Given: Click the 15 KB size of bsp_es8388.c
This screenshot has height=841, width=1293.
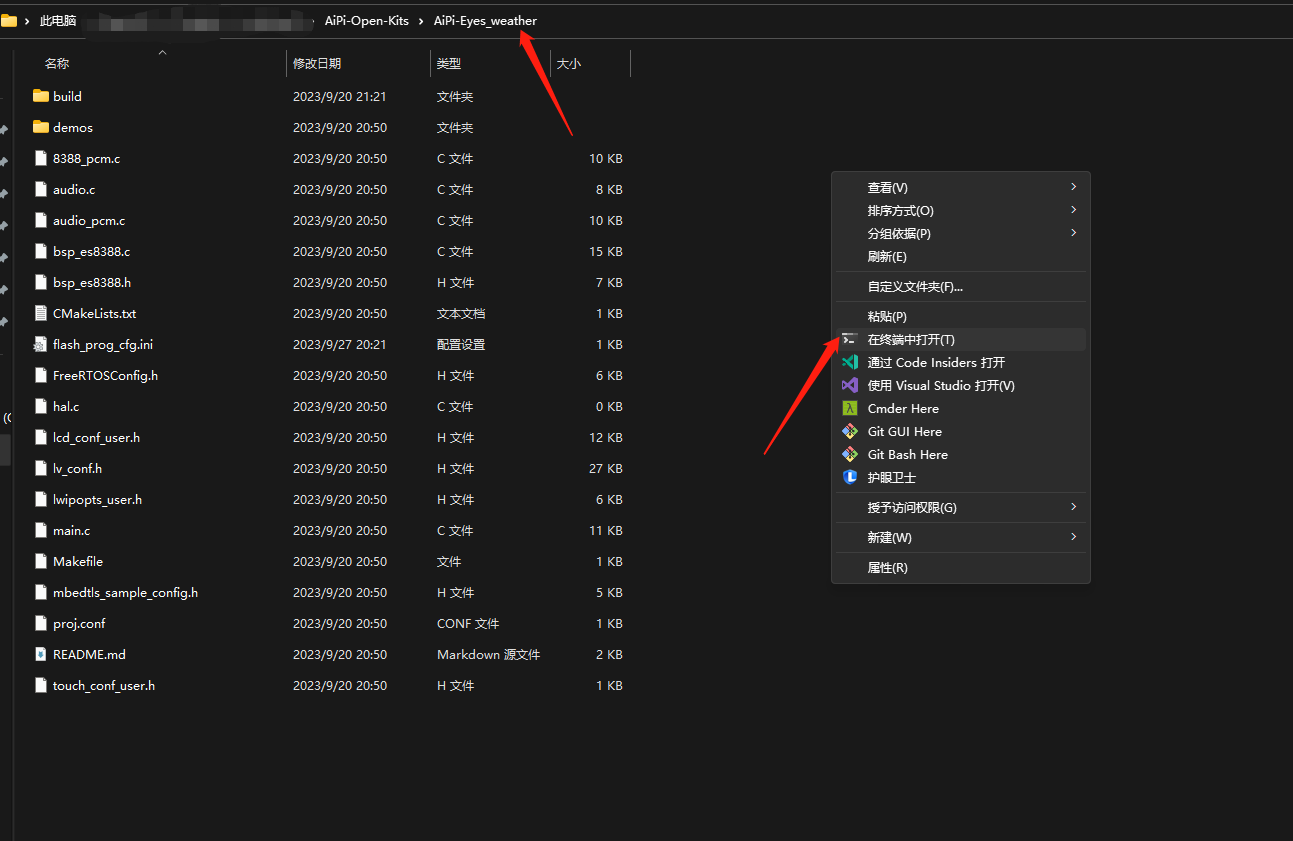Looking at the screenshot, I should tap(606, 251).
